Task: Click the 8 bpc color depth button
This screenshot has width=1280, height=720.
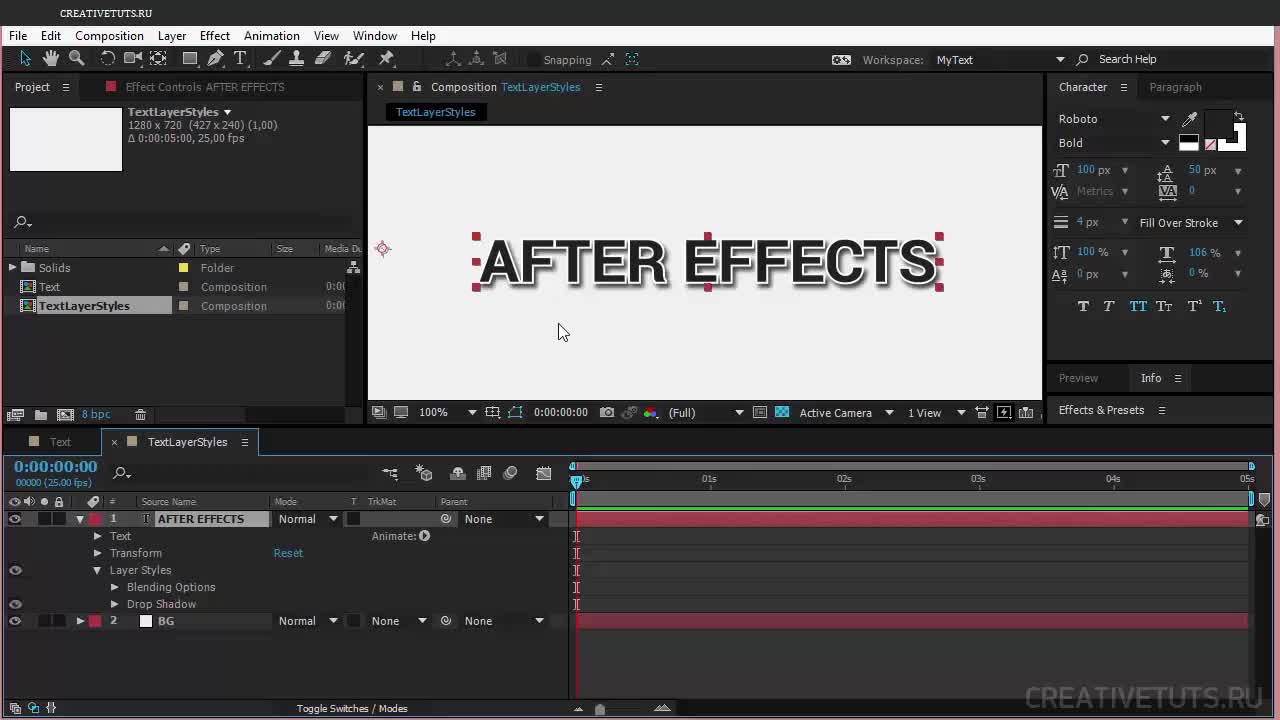Action: (x=96, y=414)
